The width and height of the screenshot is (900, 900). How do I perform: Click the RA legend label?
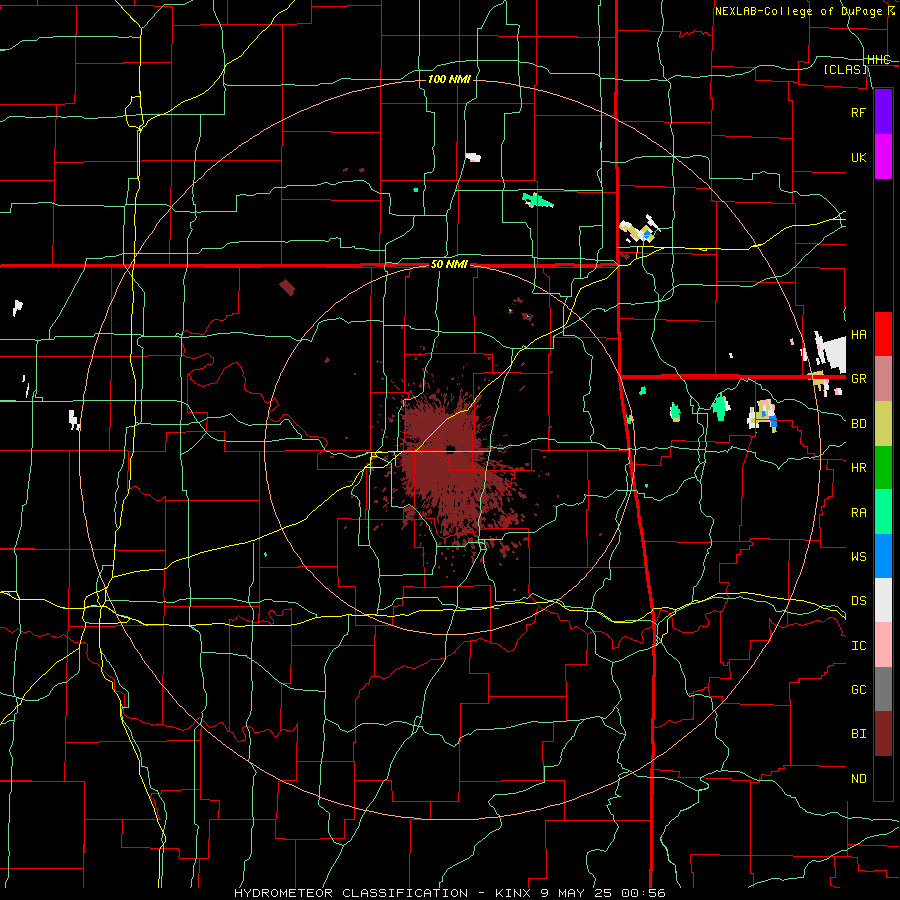click(858, 513)
